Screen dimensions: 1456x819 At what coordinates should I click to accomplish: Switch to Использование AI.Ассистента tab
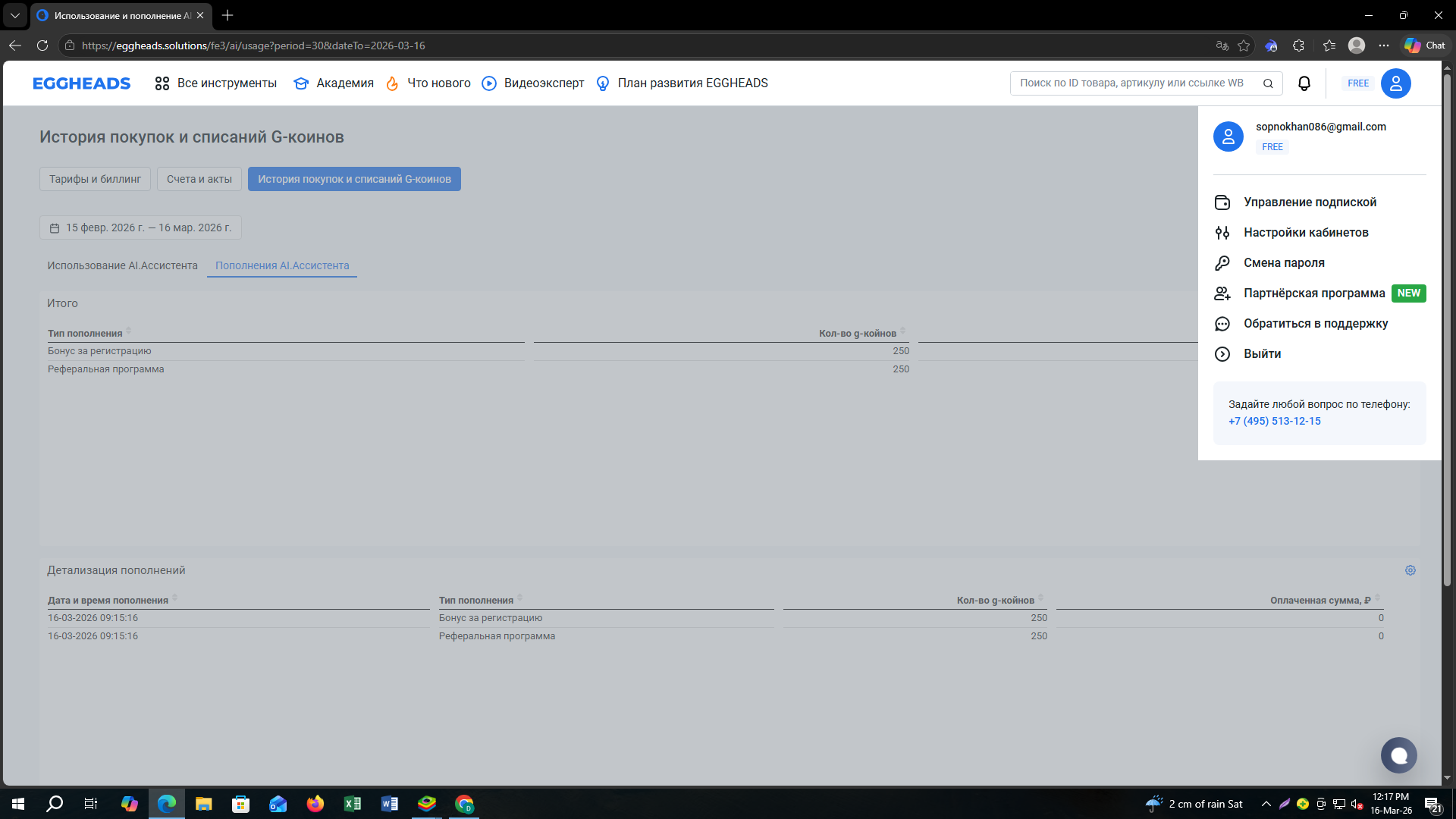tap(122, 265)
